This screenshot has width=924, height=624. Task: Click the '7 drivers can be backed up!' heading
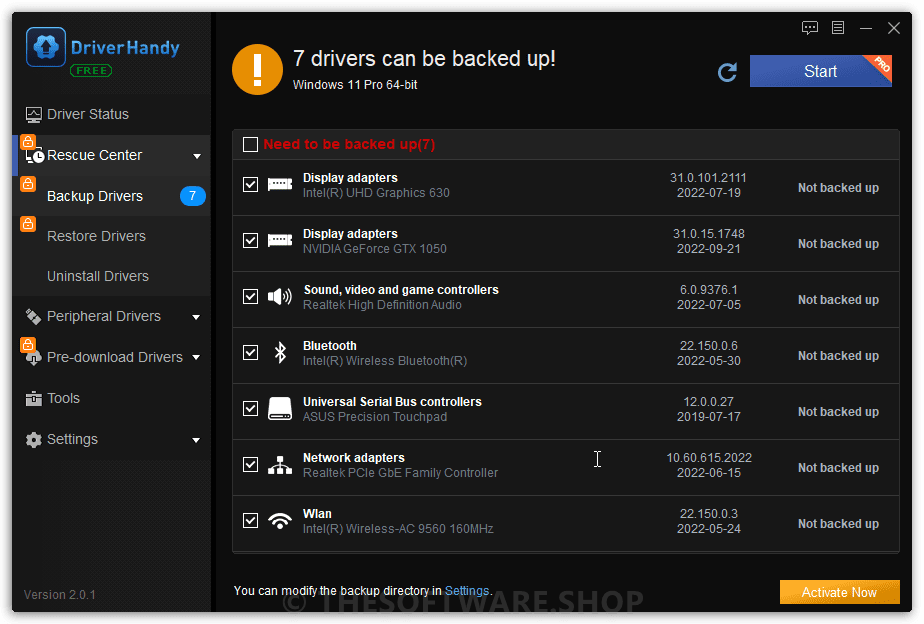tap(424, 58)
